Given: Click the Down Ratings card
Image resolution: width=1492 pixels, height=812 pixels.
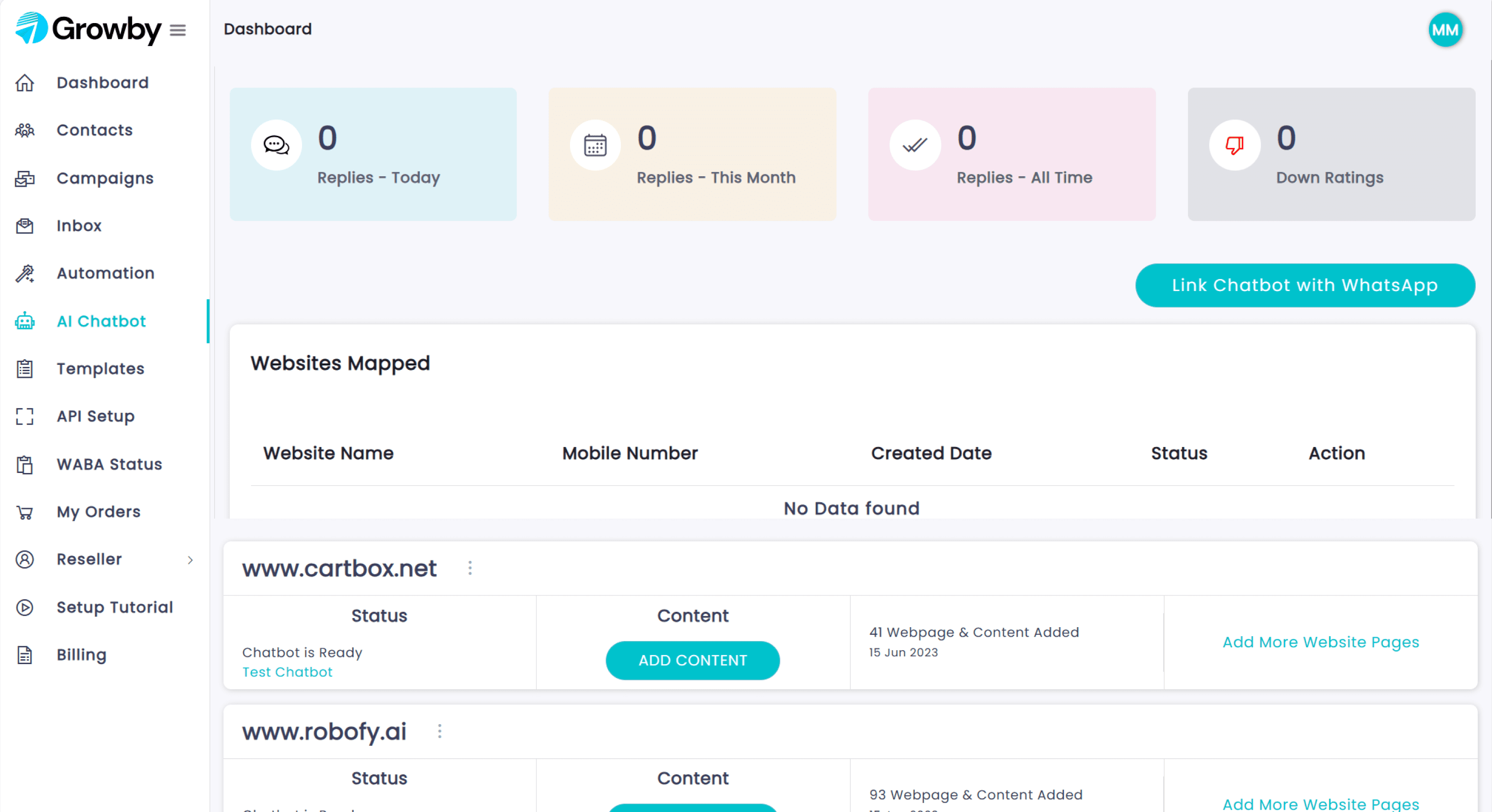Looking at the screenshot, I should point(1332,154).
